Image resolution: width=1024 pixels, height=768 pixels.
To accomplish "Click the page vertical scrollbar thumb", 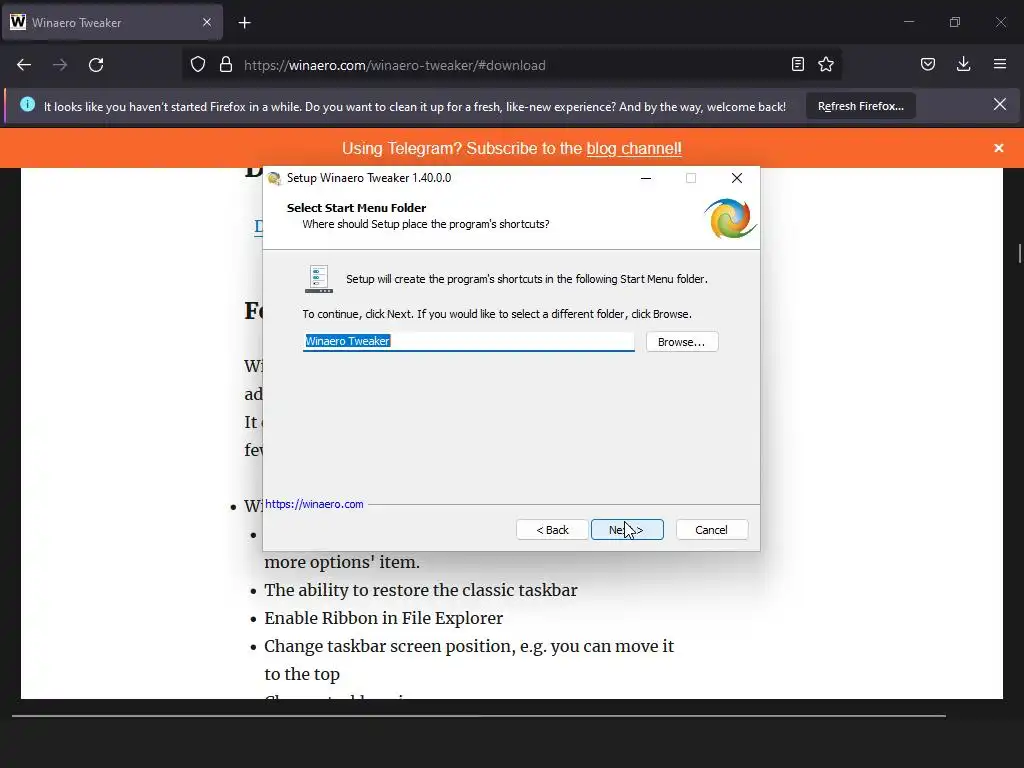I will point(1019,253).
